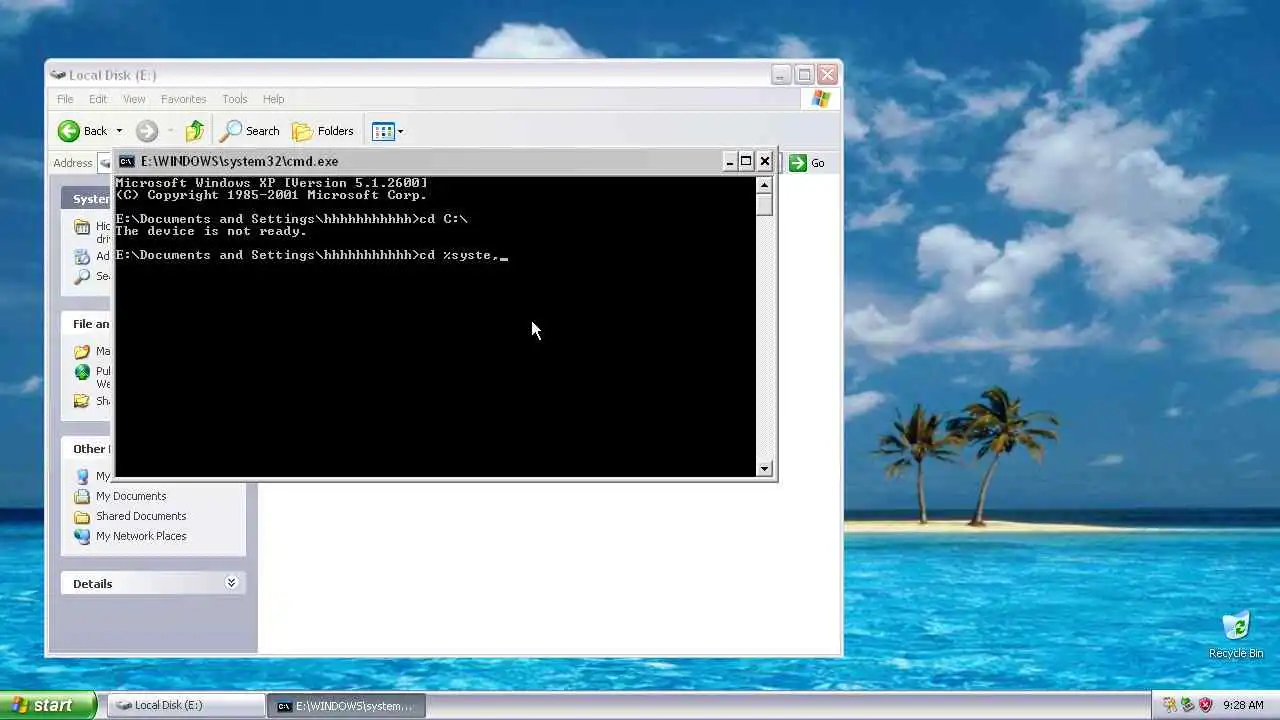Image resolution: width=1280 pixels, height=720 pixels.
Task: Click the Share this folder icon
Action: click(x=82, y=401)
